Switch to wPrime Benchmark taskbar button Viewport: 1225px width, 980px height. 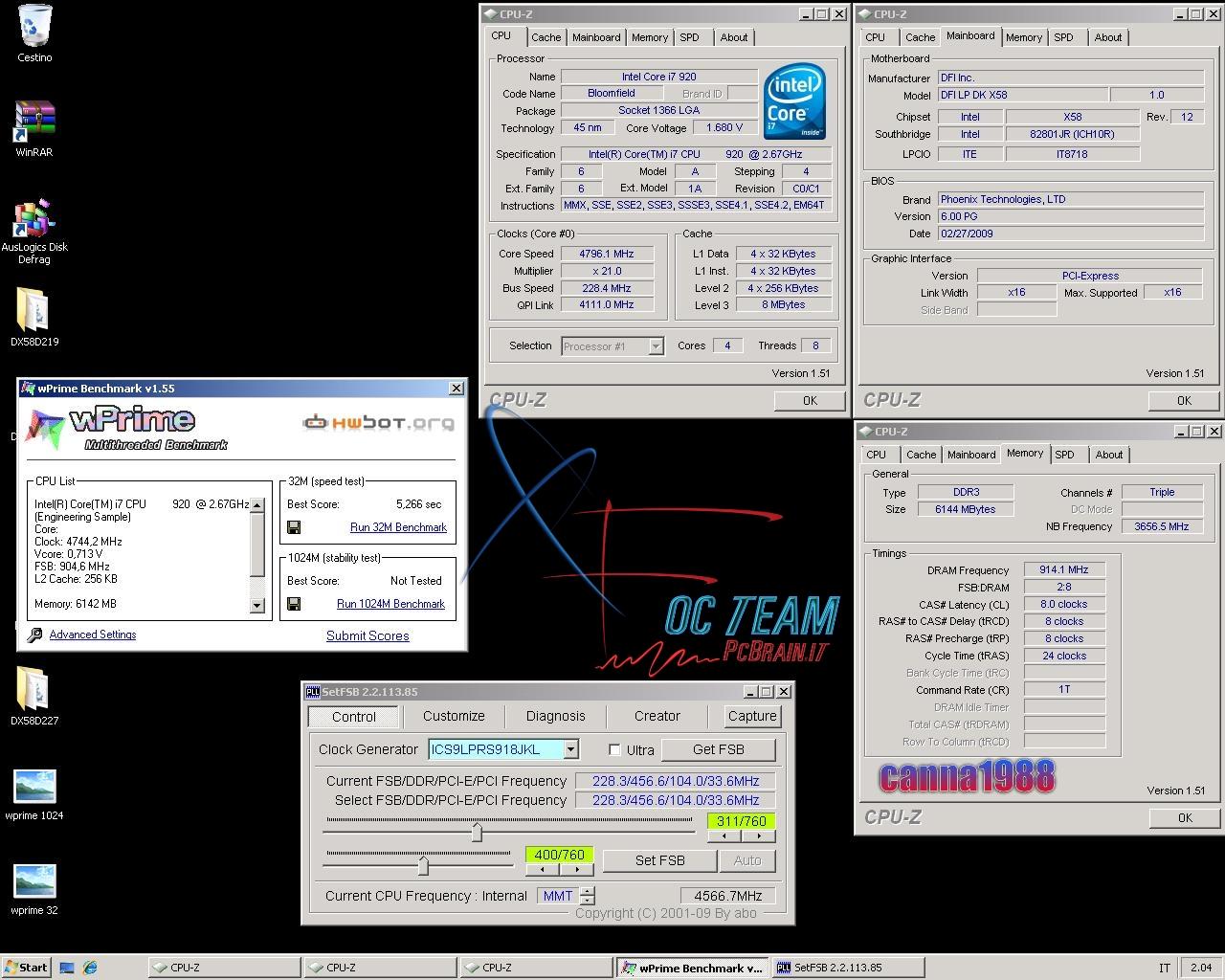point(691,968)
